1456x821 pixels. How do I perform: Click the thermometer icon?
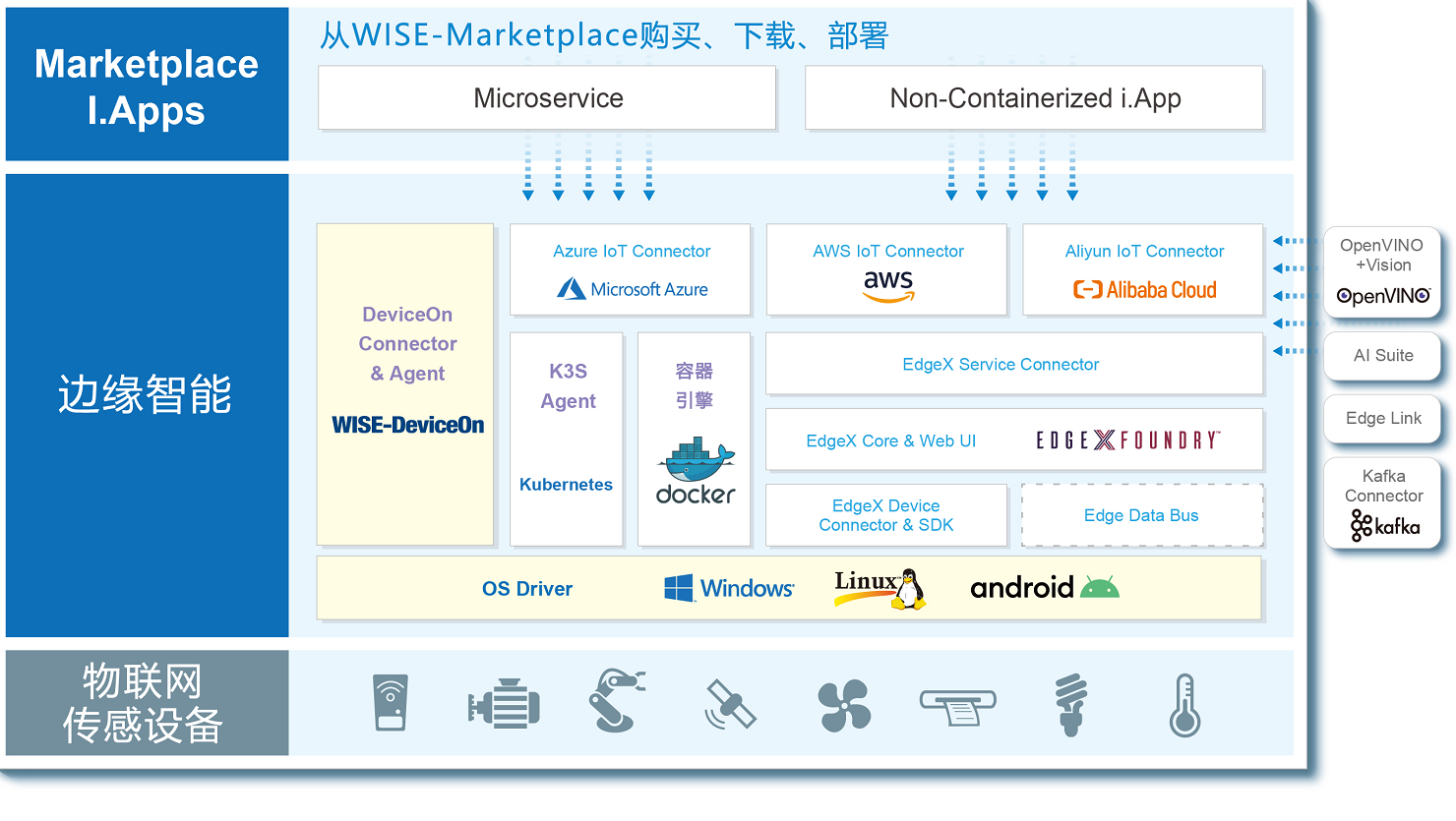(1184, 705)
